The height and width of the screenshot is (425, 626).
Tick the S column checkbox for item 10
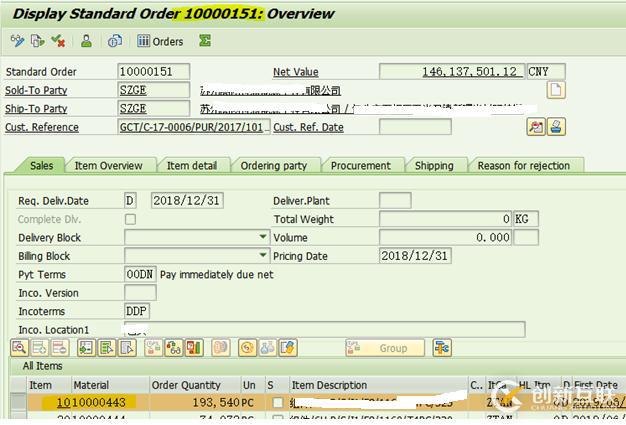point(277,403)
